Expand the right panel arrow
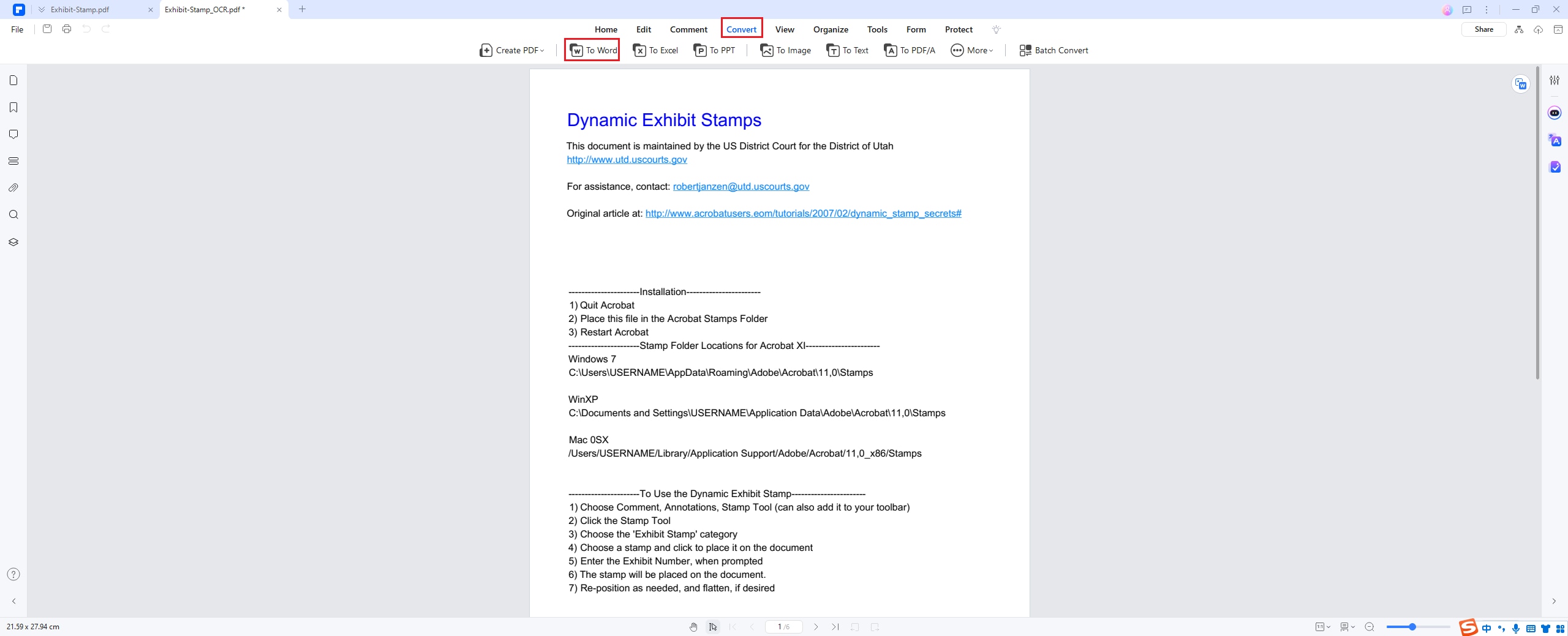 pyautogui.click(x=1554, y=601)
